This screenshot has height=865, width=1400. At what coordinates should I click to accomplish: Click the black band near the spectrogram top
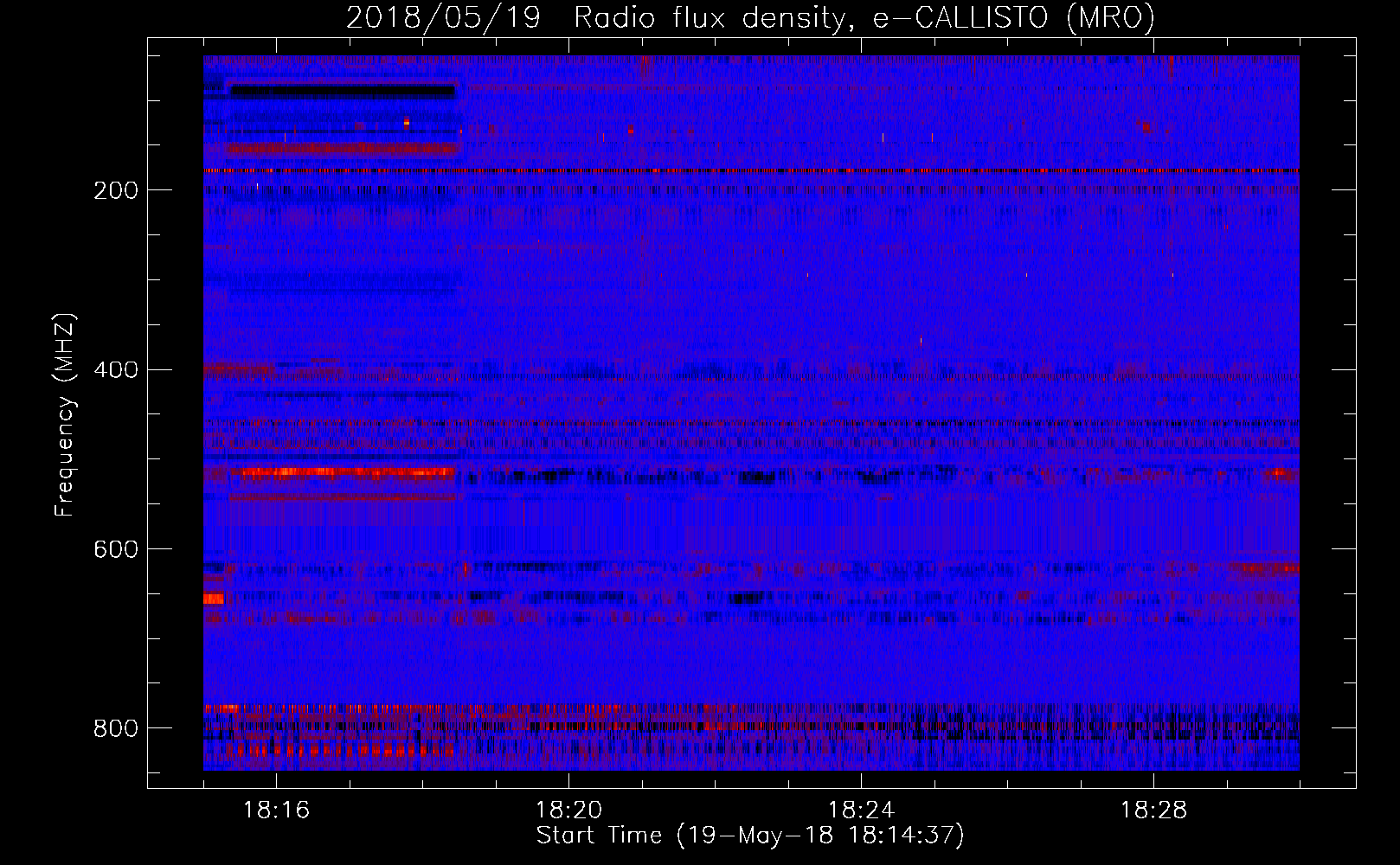tap(343, 91)
